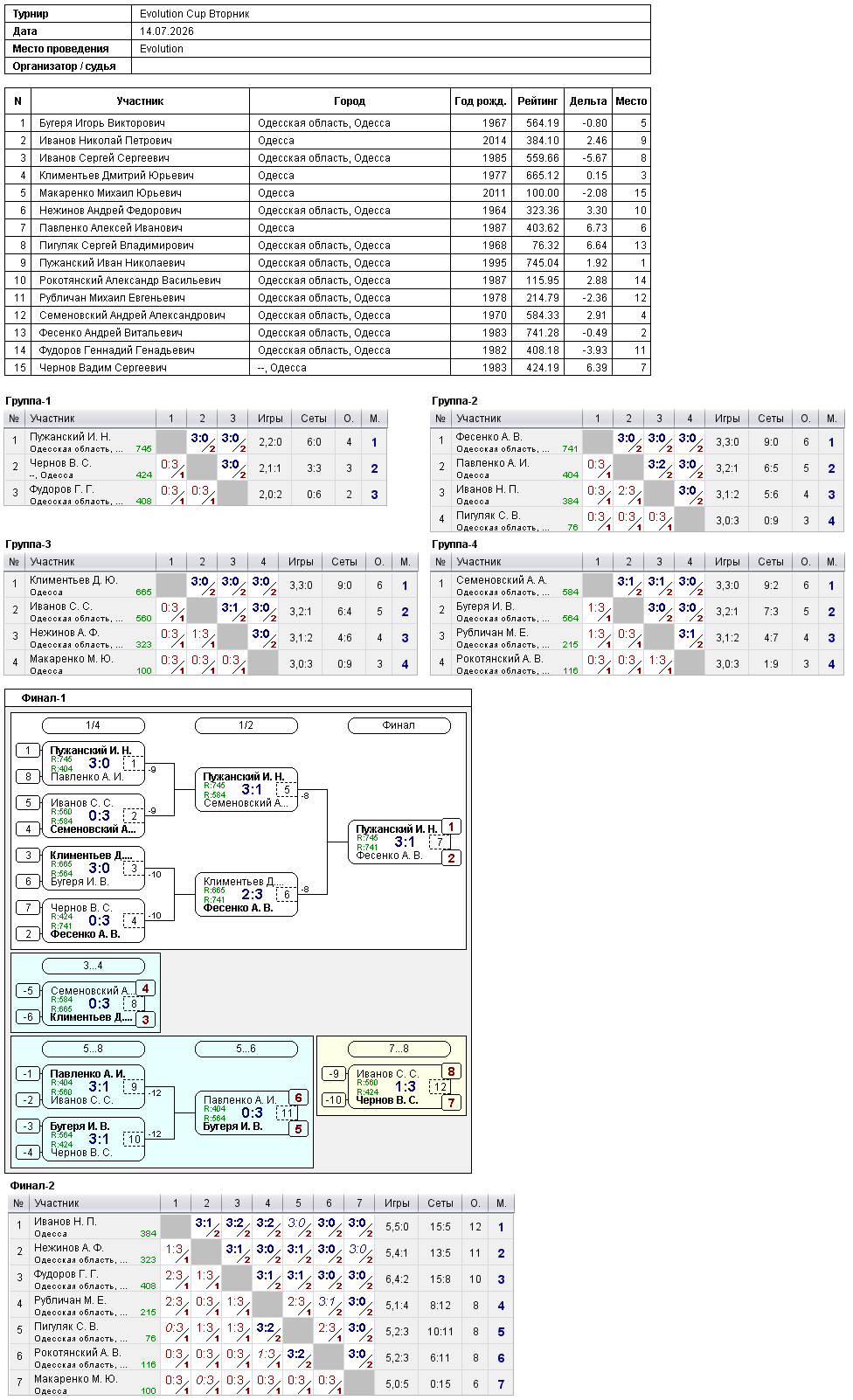Click the 1/4 round label in bracket
The image size is (853, 1400).
tap(93, 725)
